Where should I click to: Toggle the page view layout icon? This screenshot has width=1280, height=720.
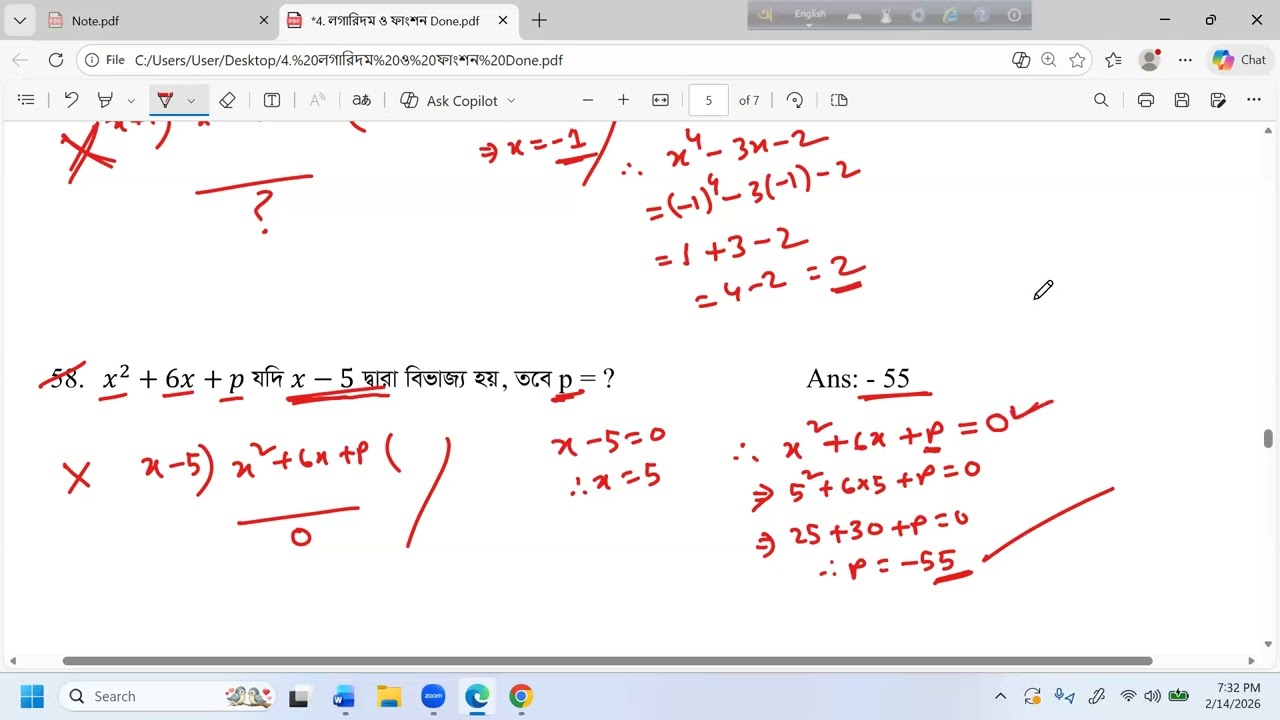(x=839, y=100)
